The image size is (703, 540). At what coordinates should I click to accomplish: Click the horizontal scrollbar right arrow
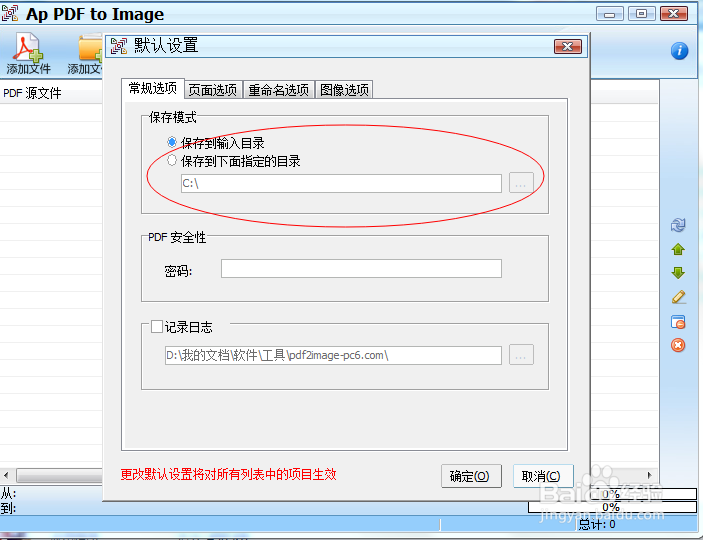pos(650,475)
